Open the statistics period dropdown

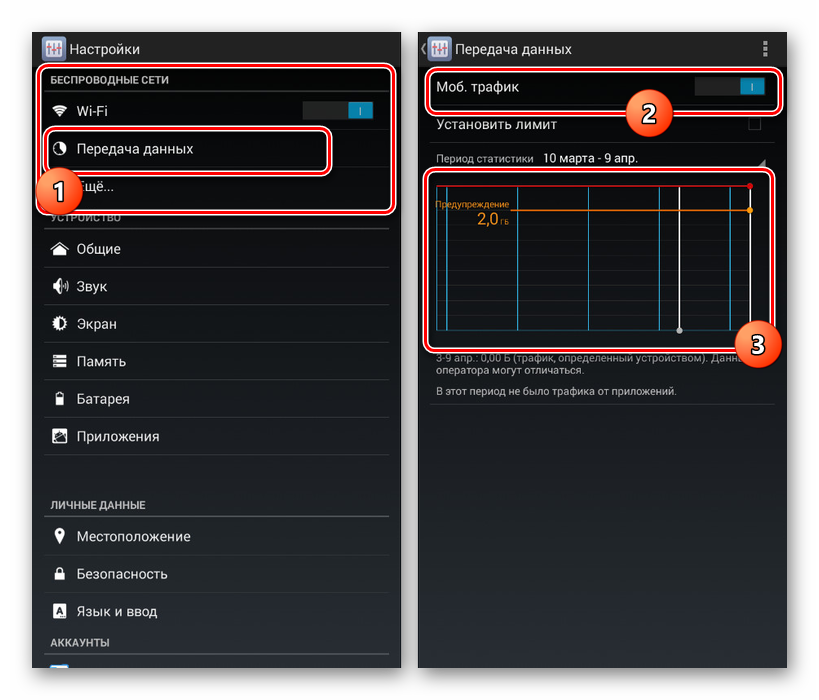pyautogui.click(x=600, y=158)
